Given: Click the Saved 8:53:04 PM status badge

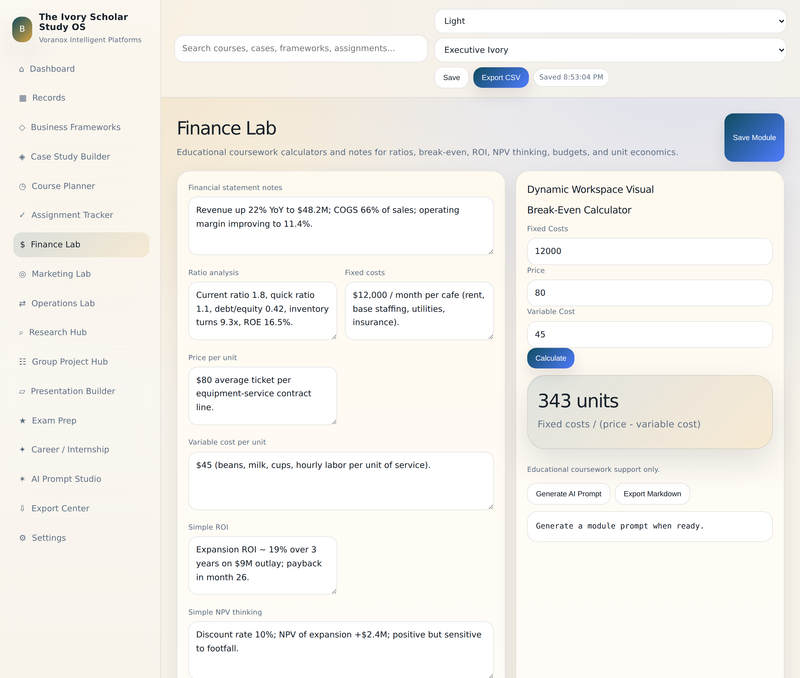Looking at the screenshot, I should pos(571,78).
